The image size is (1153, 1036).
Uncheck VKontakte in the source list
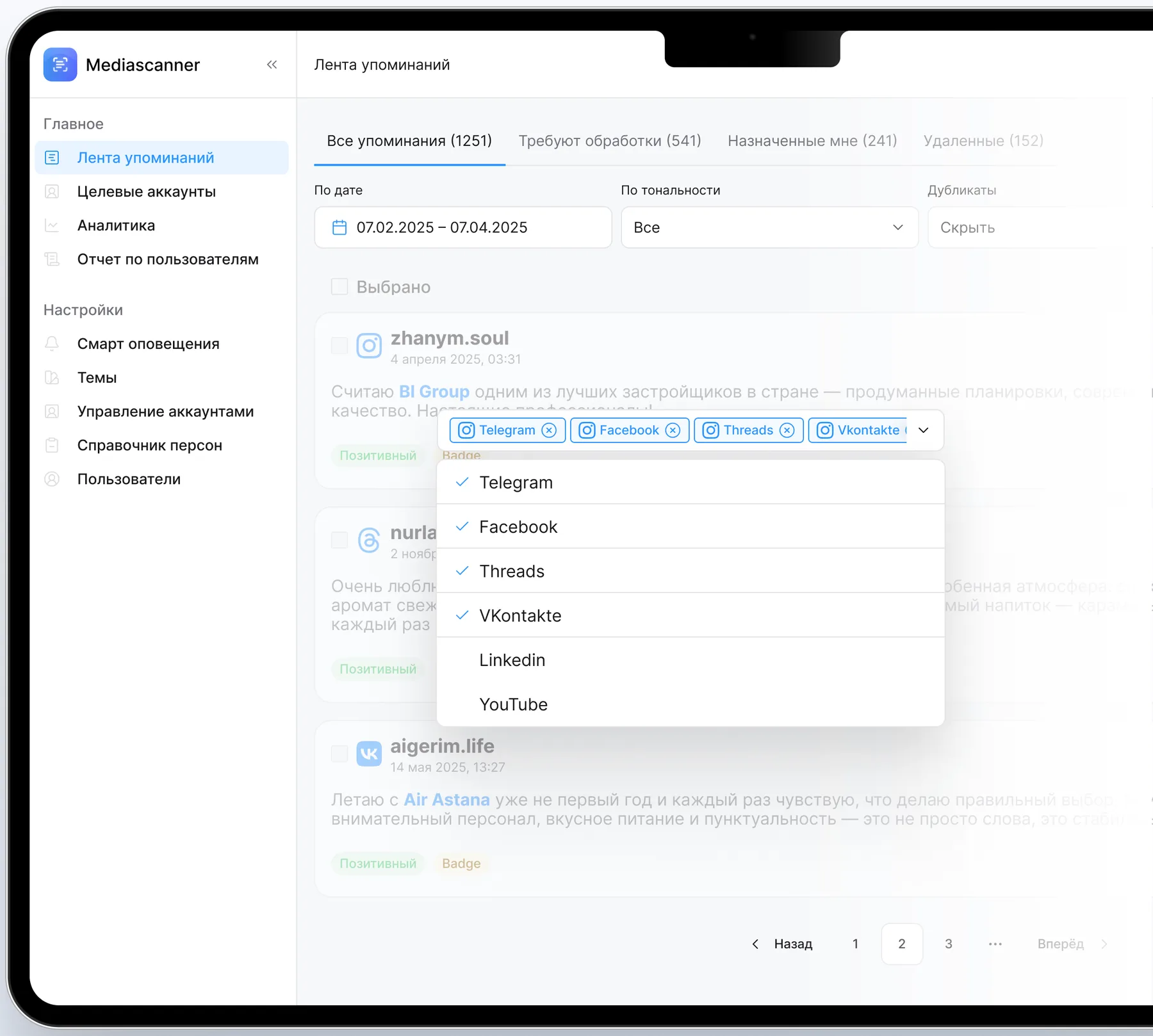click(x=691, y=615)
